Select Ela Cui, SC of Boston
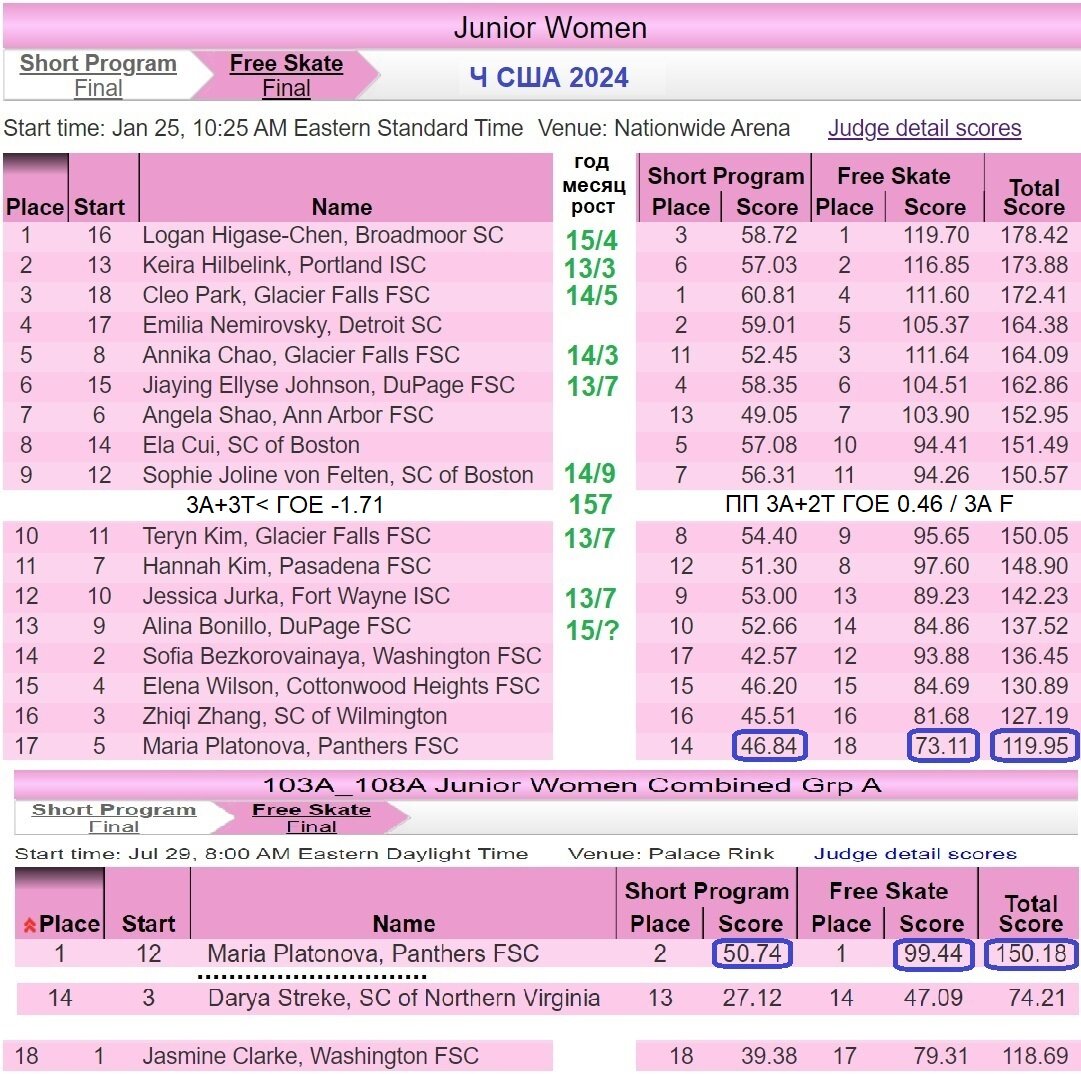Screen dimensions: 1081x1074 pyautogui.click(x=251, y=445)
